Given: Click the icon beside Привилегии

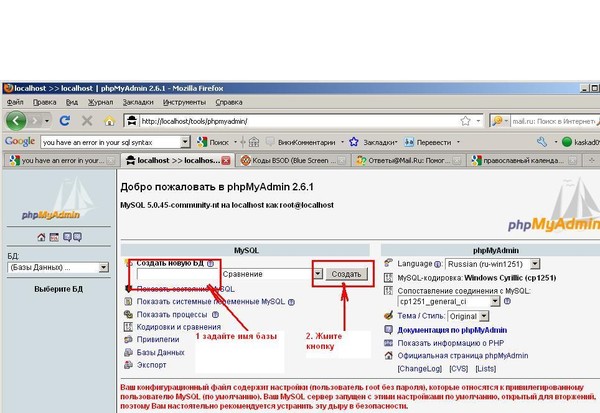Looking at the screenshot, I should point(128,340).
